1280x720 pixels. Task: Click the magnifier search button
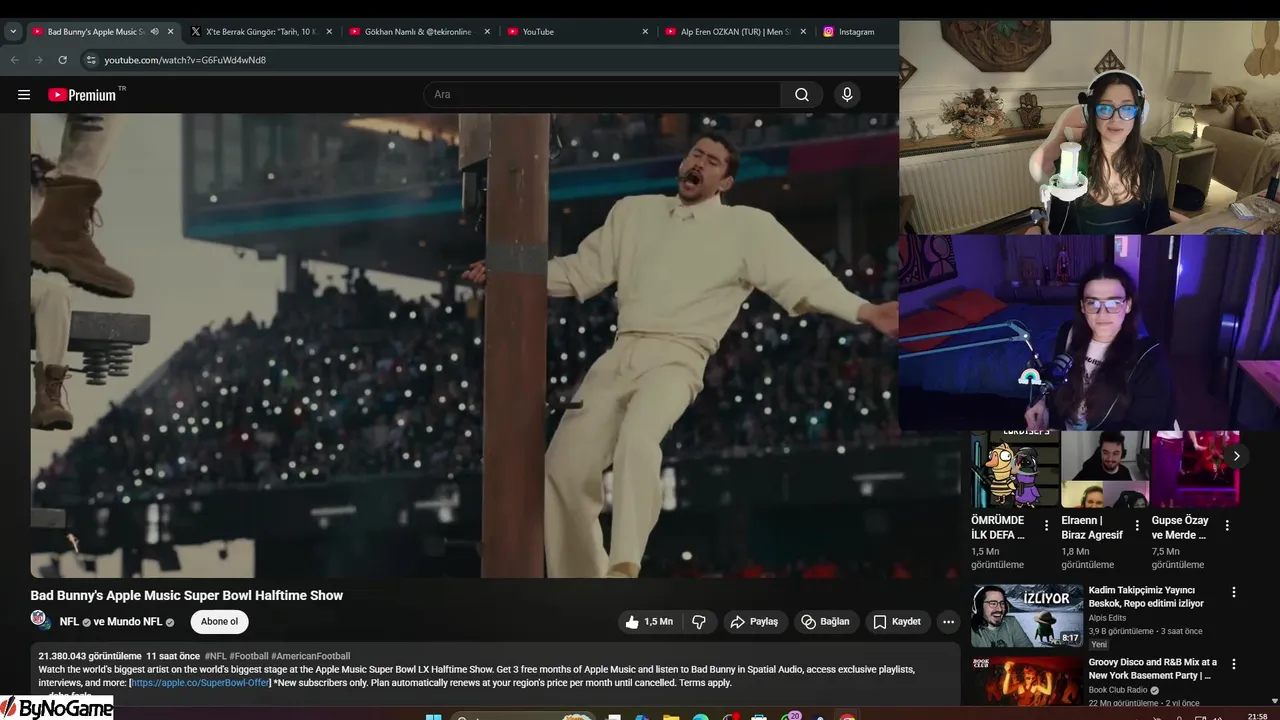(802, 95)
